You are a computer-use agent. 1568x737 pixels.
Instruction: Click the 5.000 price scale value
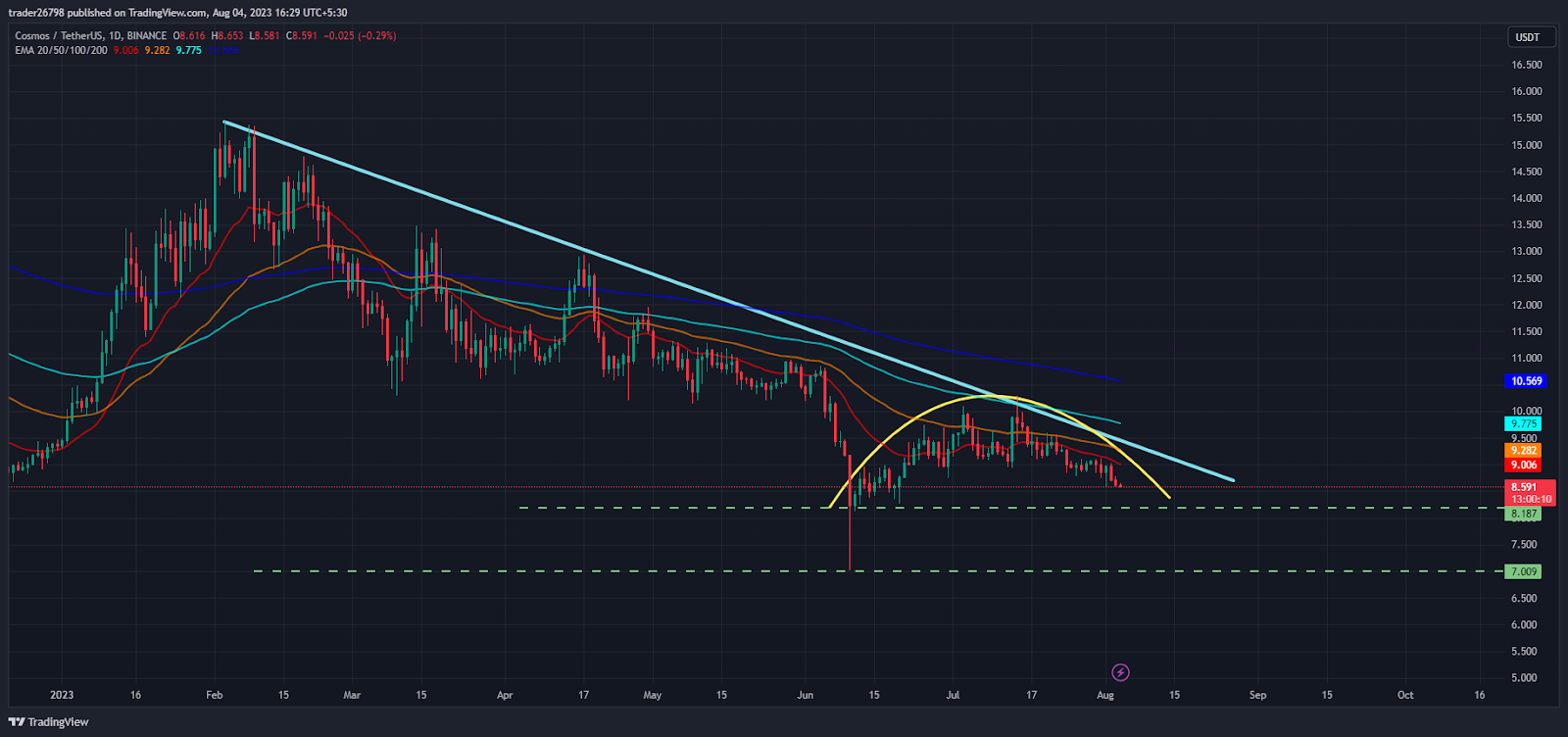(1524, 677)
